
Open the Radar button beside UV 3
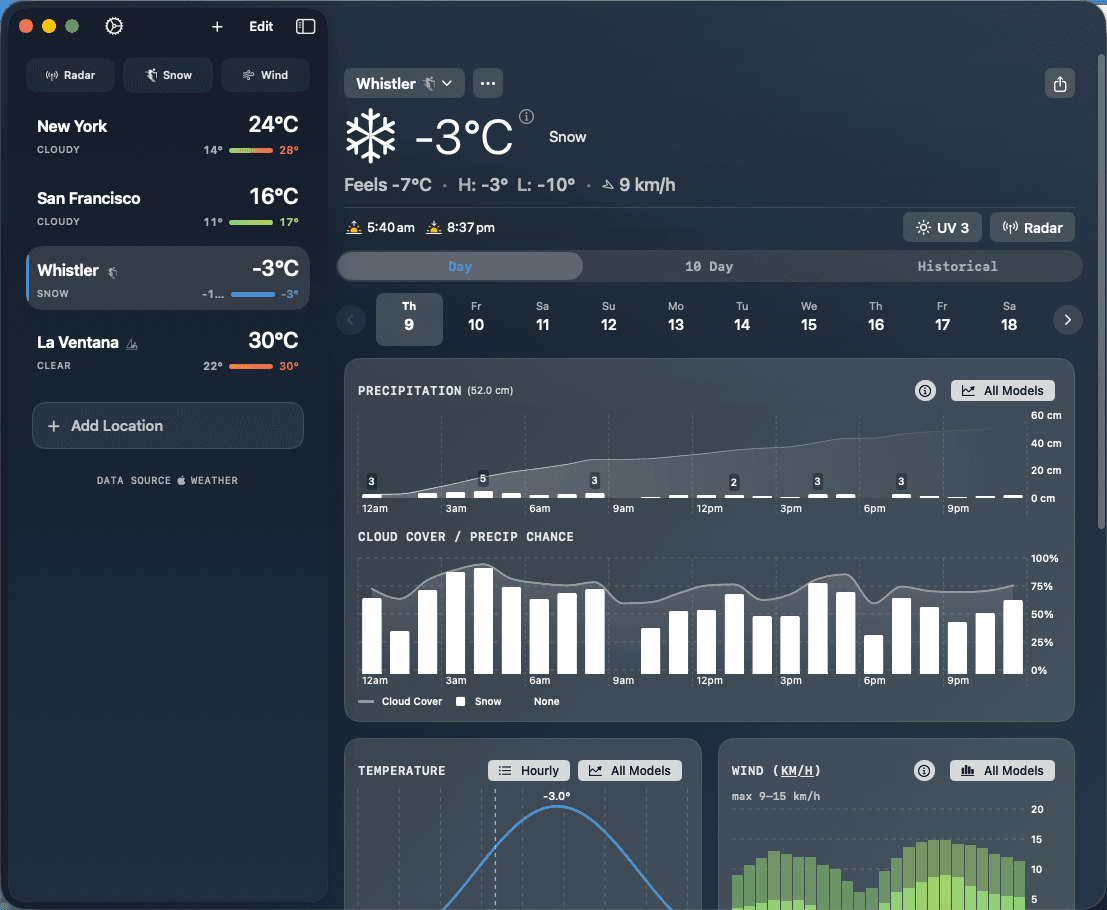coord(1032,227)
